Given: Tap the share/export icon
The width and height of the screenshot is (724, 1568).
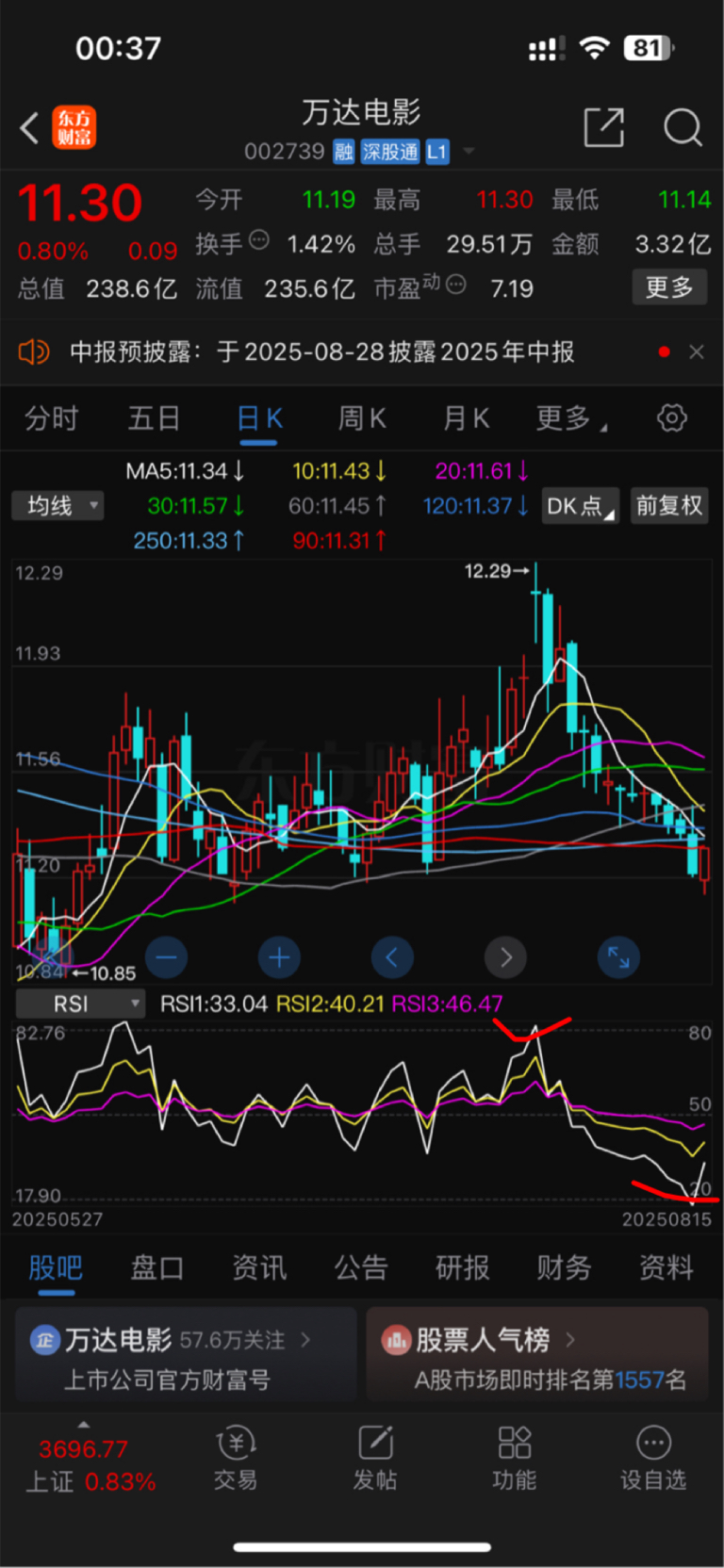Looking at the screenshot, I should [604, 127].
